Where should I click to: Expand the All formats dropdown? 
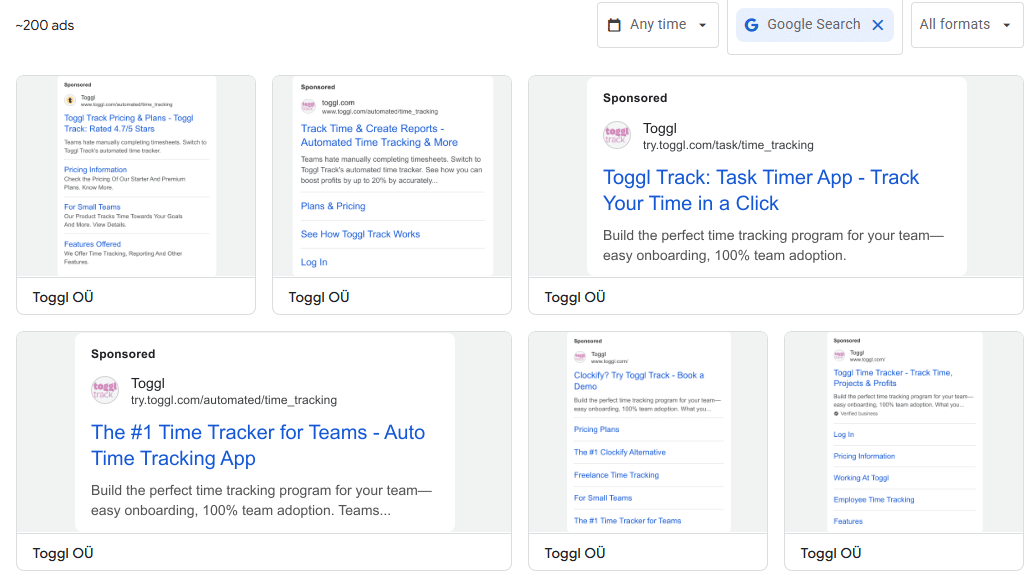[966, 25]
